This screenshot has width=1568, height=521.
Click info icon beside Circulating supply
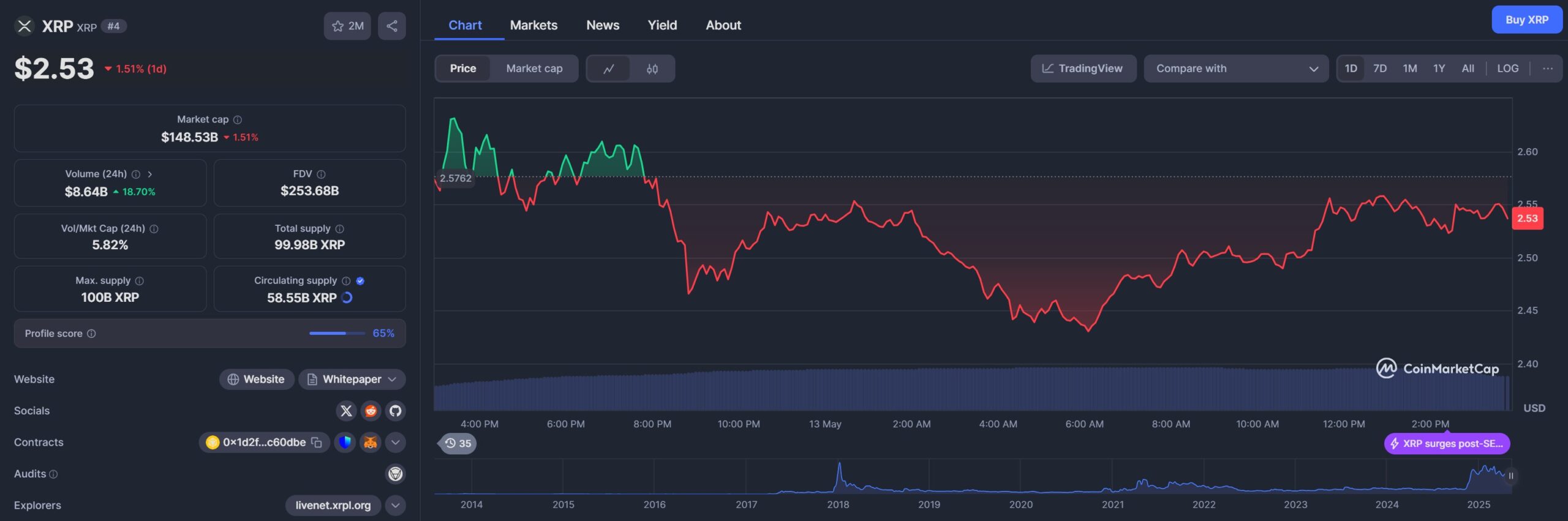pos(346,280)
